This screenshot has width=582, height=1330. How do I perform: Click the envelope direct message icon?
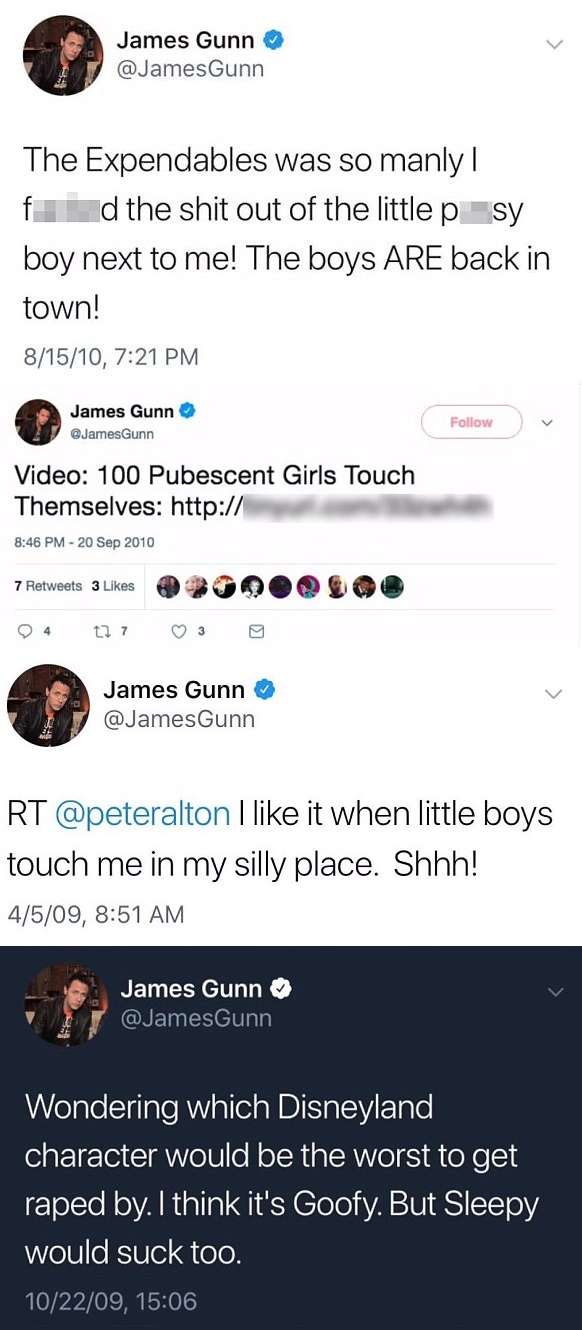(x=256, y=631)
